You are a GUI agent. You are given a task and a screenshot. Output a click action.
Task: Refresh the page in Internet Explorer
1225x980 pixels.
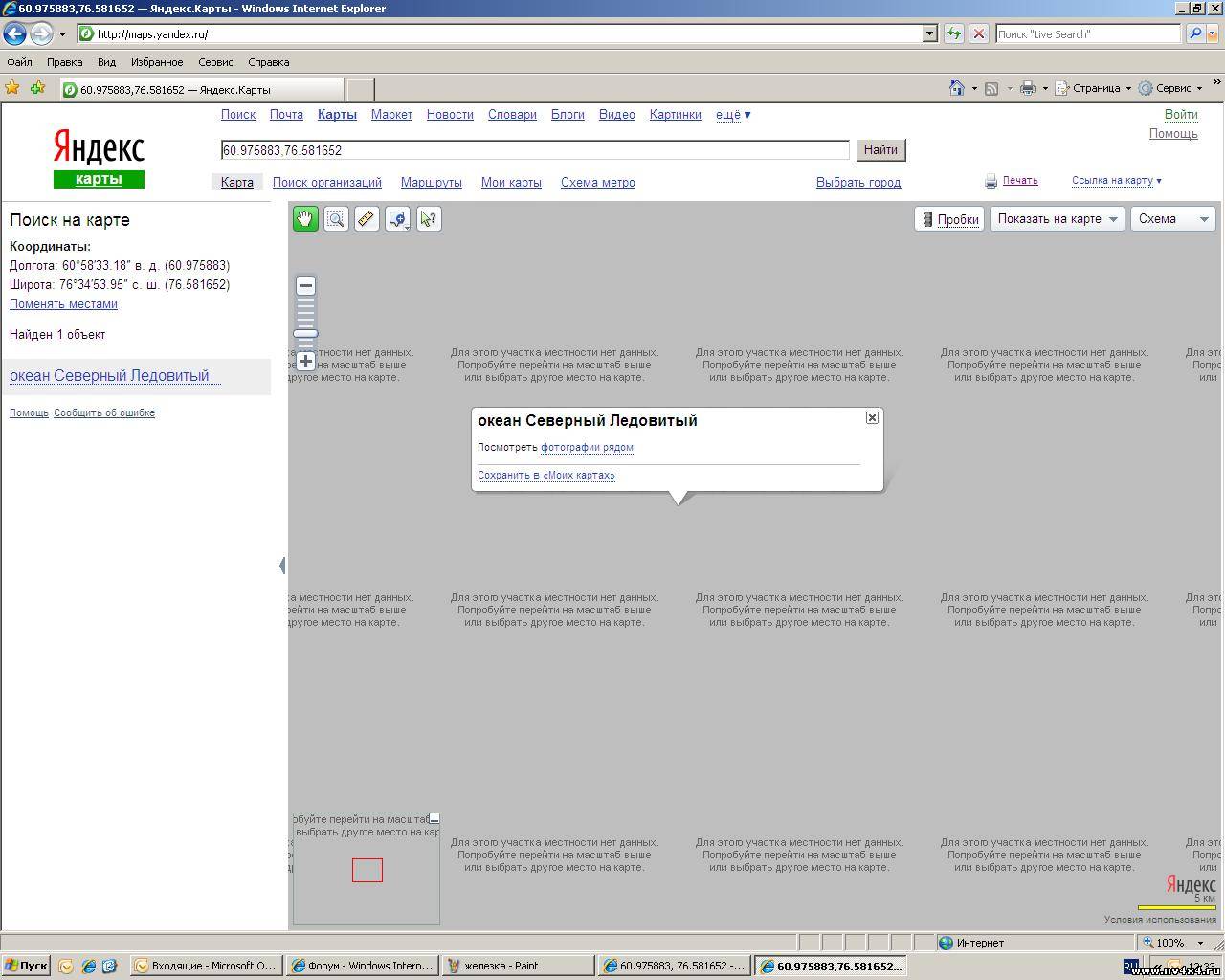(x=954, y=33)
